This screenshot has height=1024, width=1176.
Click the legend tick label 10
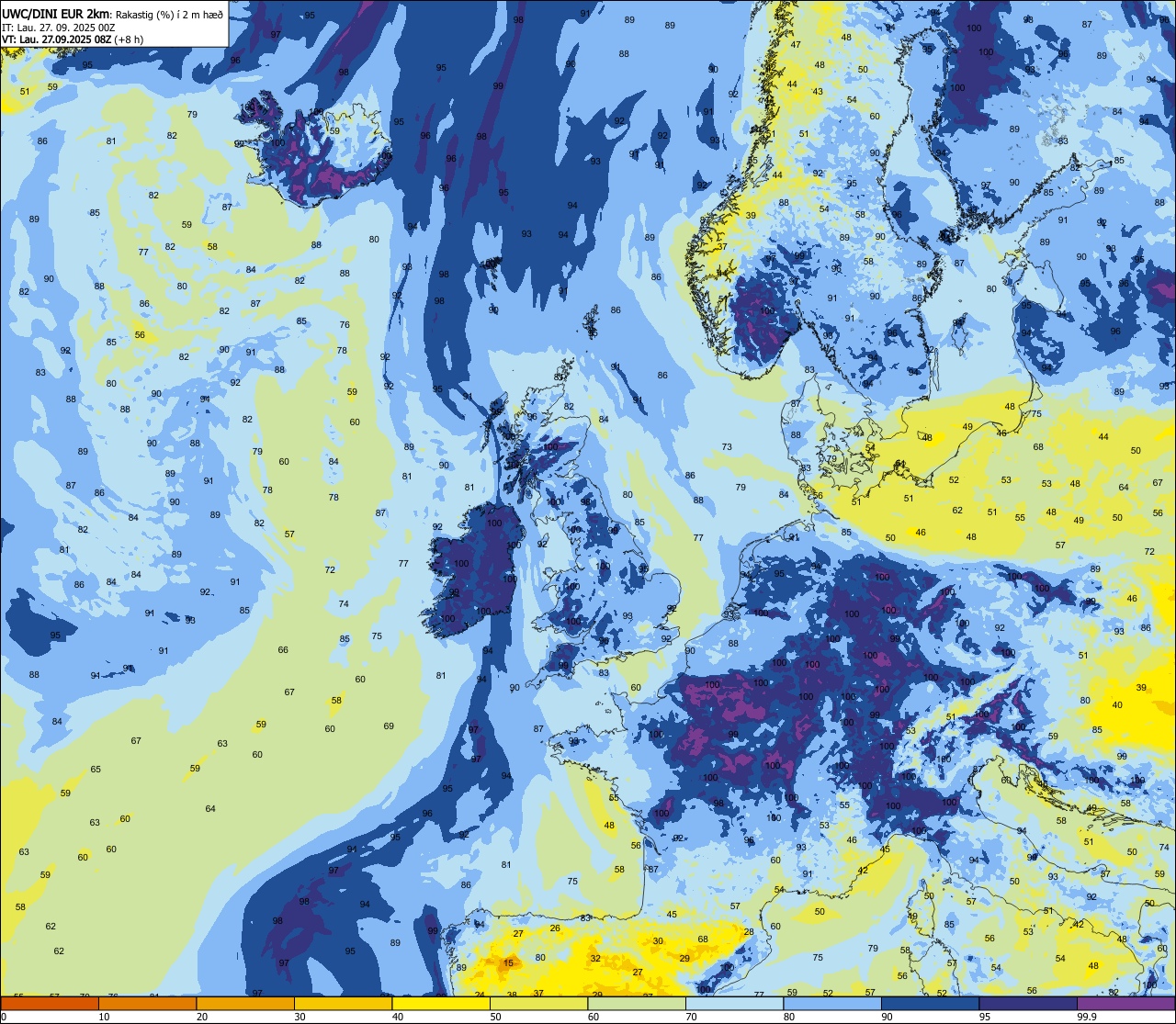[104, 1017]
